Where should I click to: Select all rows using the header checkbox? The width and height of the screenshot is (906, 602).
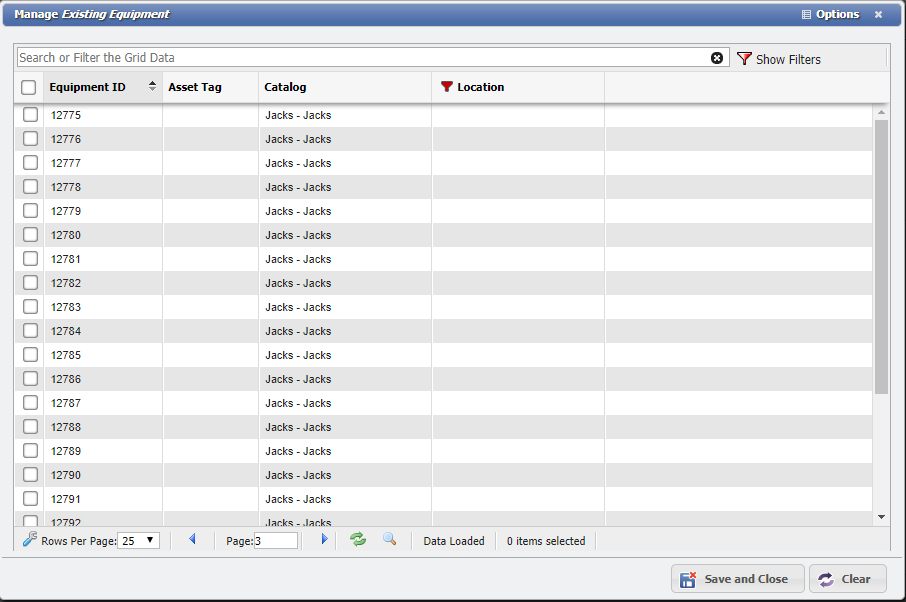[29, 87]
